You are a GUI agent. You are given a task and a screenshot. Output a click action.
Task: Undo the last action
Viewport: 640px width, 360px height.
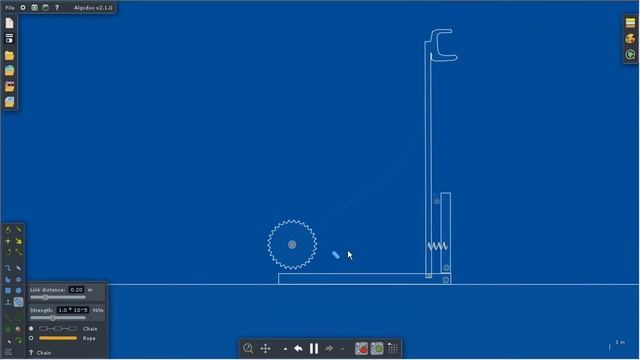tap(298, 349)
